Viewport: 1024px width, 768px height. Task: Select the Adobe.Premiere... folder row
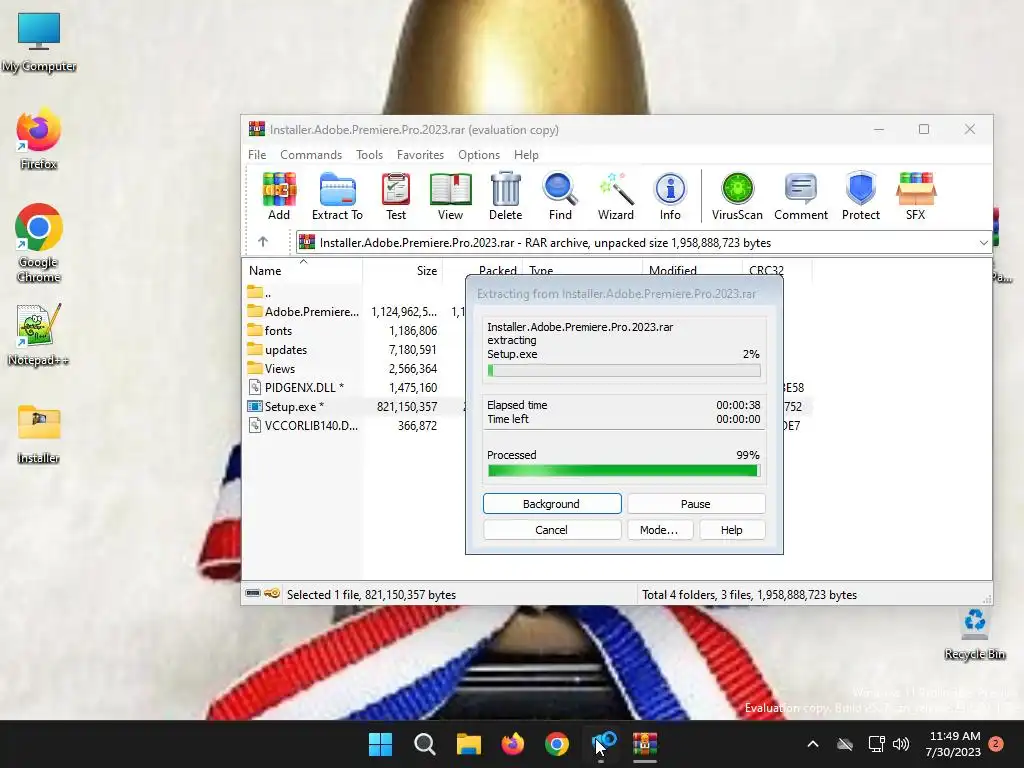pyautogui.click(x=353, y=312)
